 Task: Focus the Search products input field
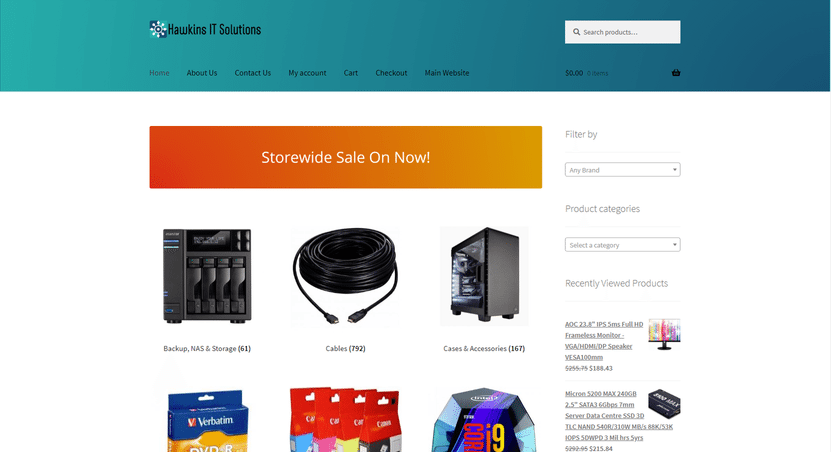tap(623, 32)
